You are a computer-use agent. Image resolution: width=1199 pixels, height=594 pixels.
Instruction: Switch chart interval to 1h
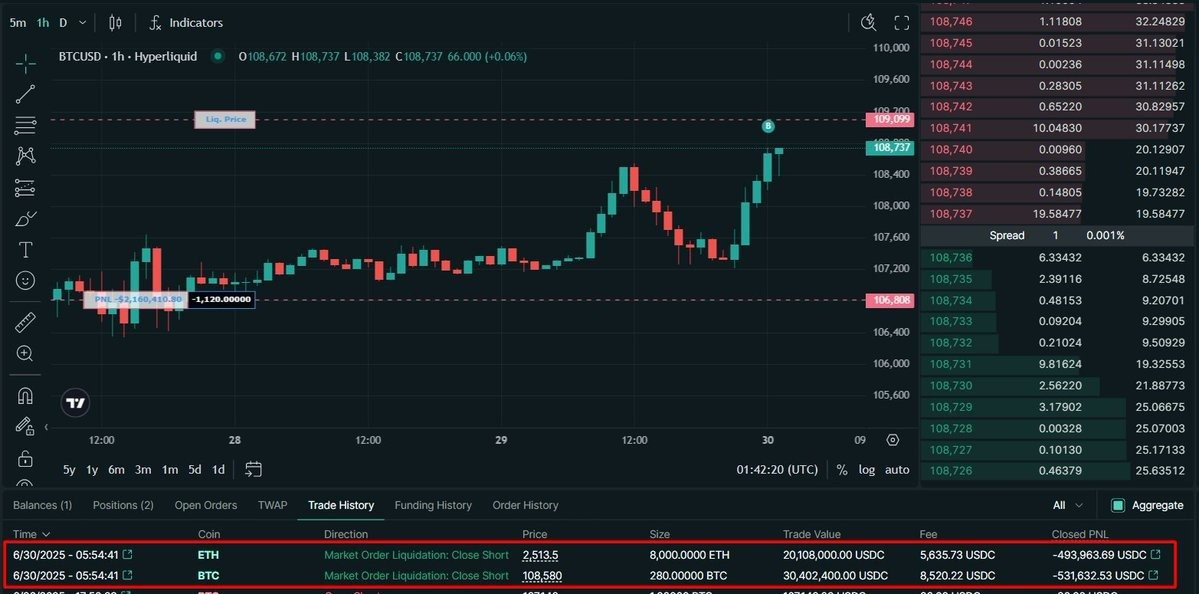(43, 23)
